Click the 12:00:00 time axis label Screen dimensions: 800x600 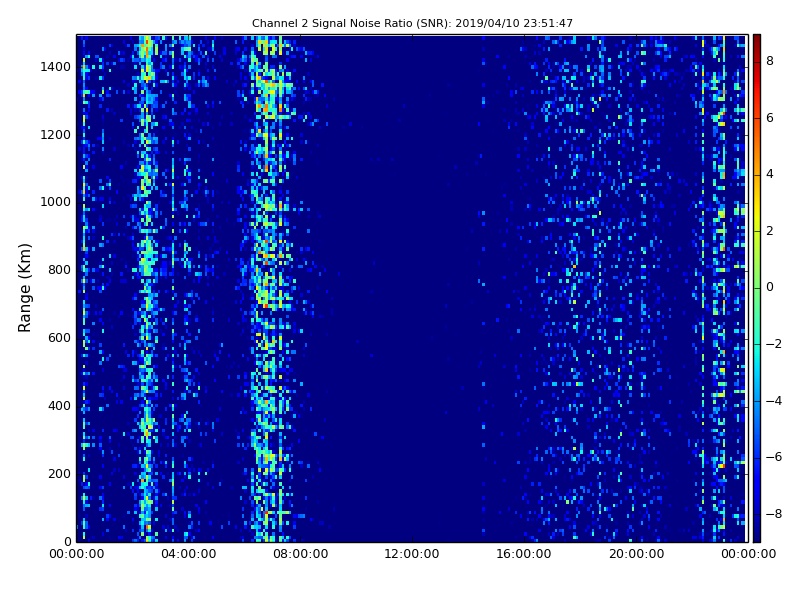point(412,554)
